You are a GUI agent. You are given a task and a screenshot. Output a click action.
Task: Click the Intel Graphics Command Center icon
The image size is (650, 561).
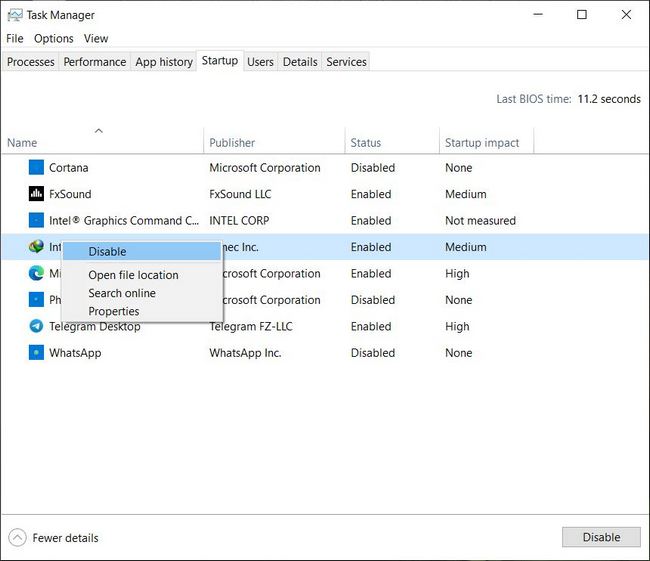coord(36,220)
